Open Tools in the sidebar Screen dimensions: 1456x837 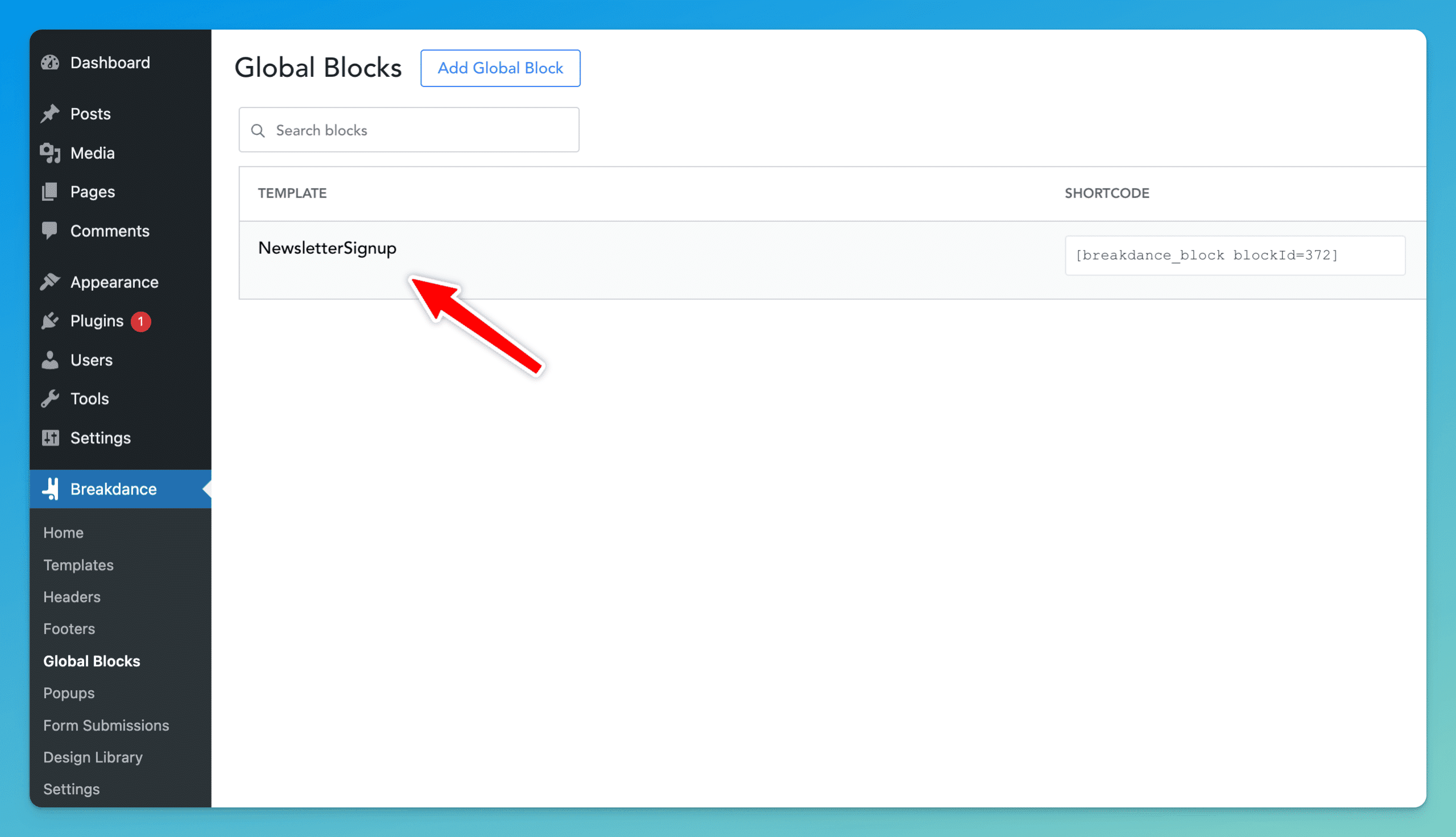click(121, 398)
